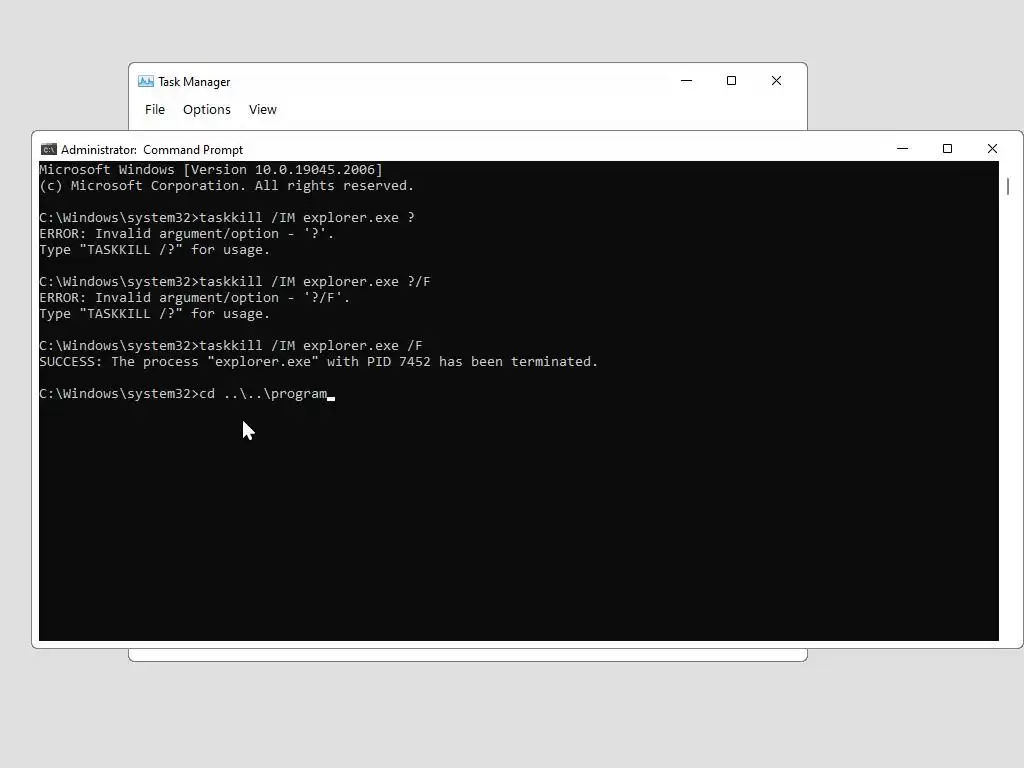Close the Task Manager window
Image resolution: width=1024 pixels, height=768 pixels.
(x=776, y=81)
